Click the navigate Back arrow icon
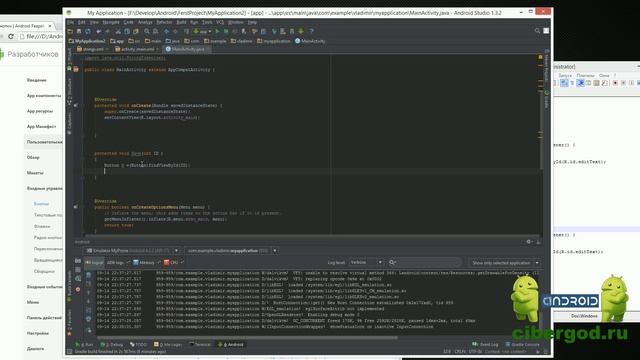Viewport: 640px width, 360px height. (x=167, y=31)
